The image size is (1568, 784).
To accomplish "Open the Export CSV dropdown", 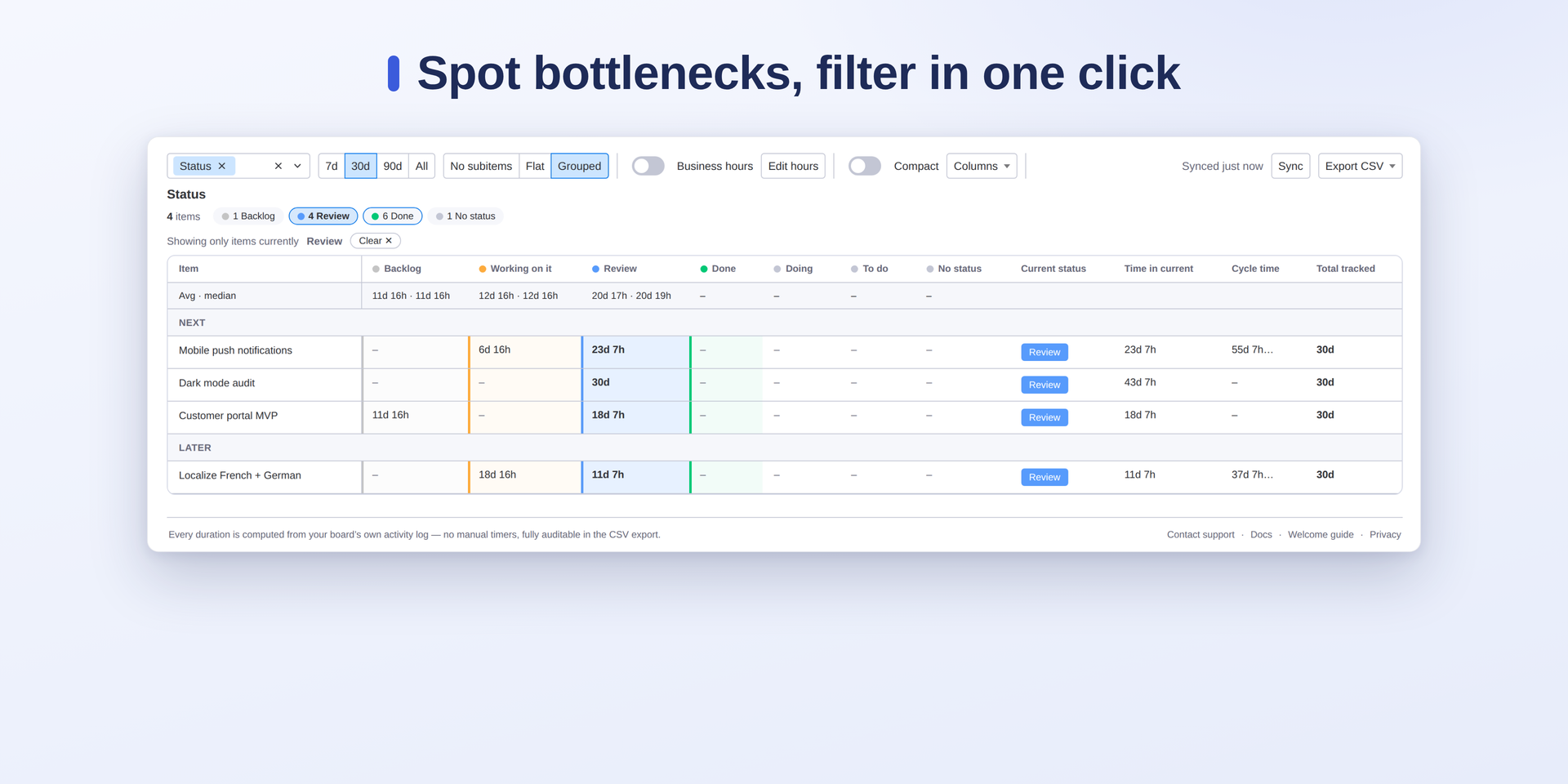I will [1360, 166].
